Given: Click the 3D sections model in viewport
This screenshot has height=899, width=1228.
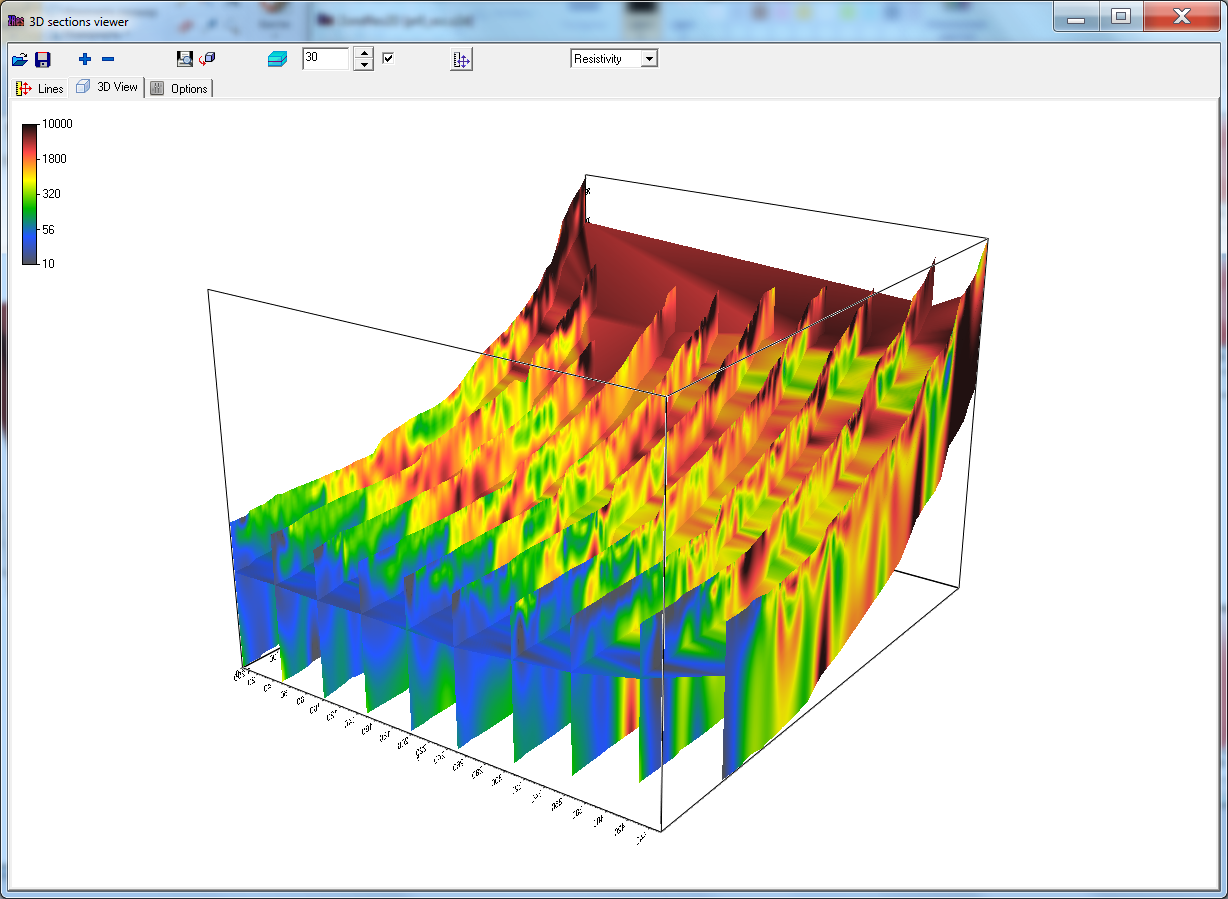Looking at the screenshot, I should (600, 500).
